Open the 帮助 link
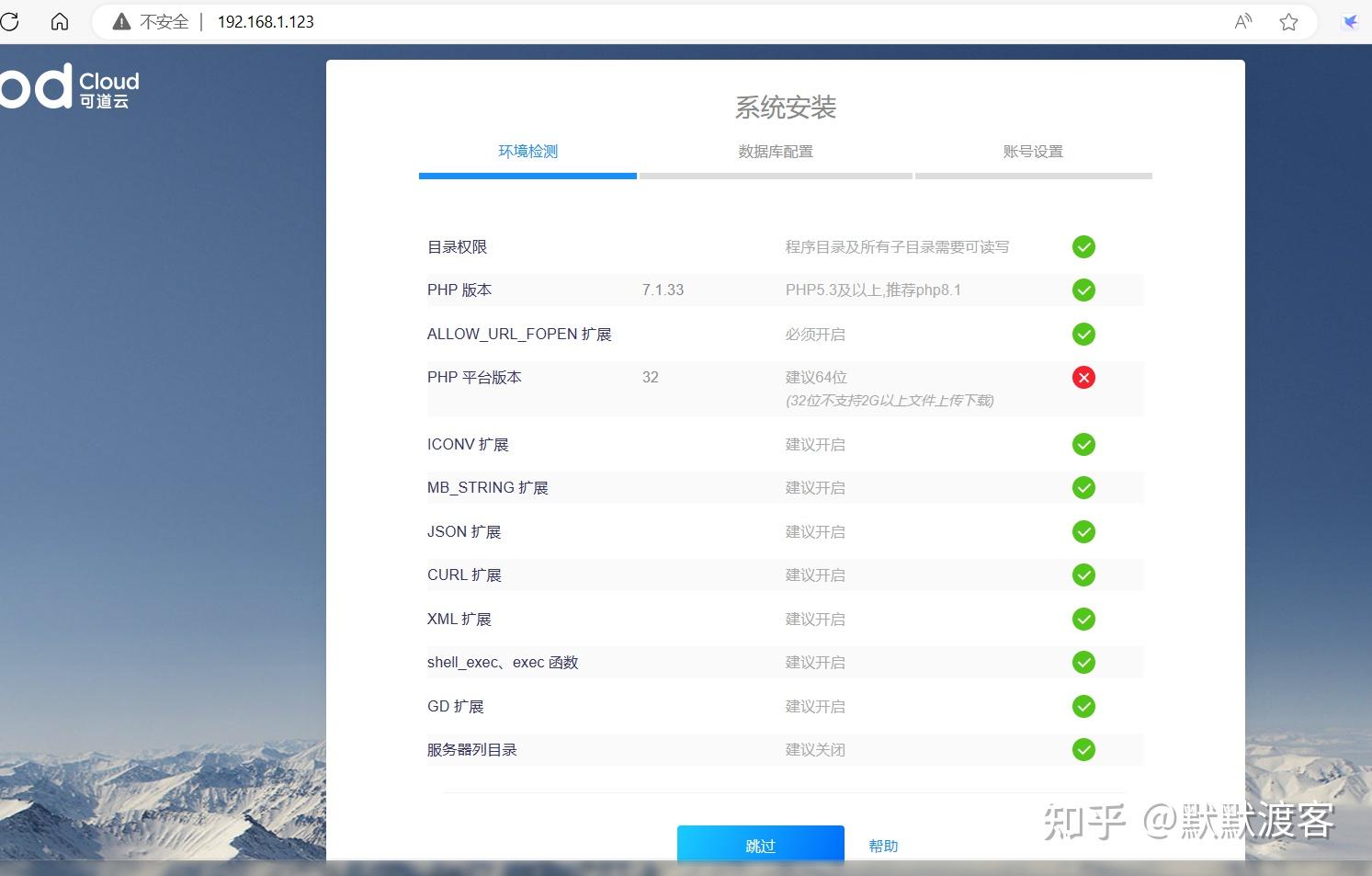This screenshot has height=876, width=1372. click(x=881, y=845)
